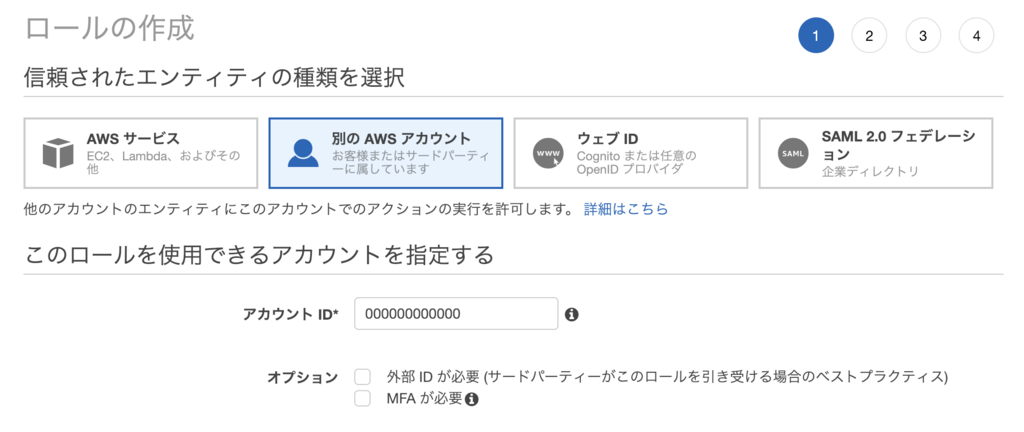The height and width of the screenshot is (432, 1024).
Task: Select step 3 in progress indicator
Action: (x=923, y=36)
